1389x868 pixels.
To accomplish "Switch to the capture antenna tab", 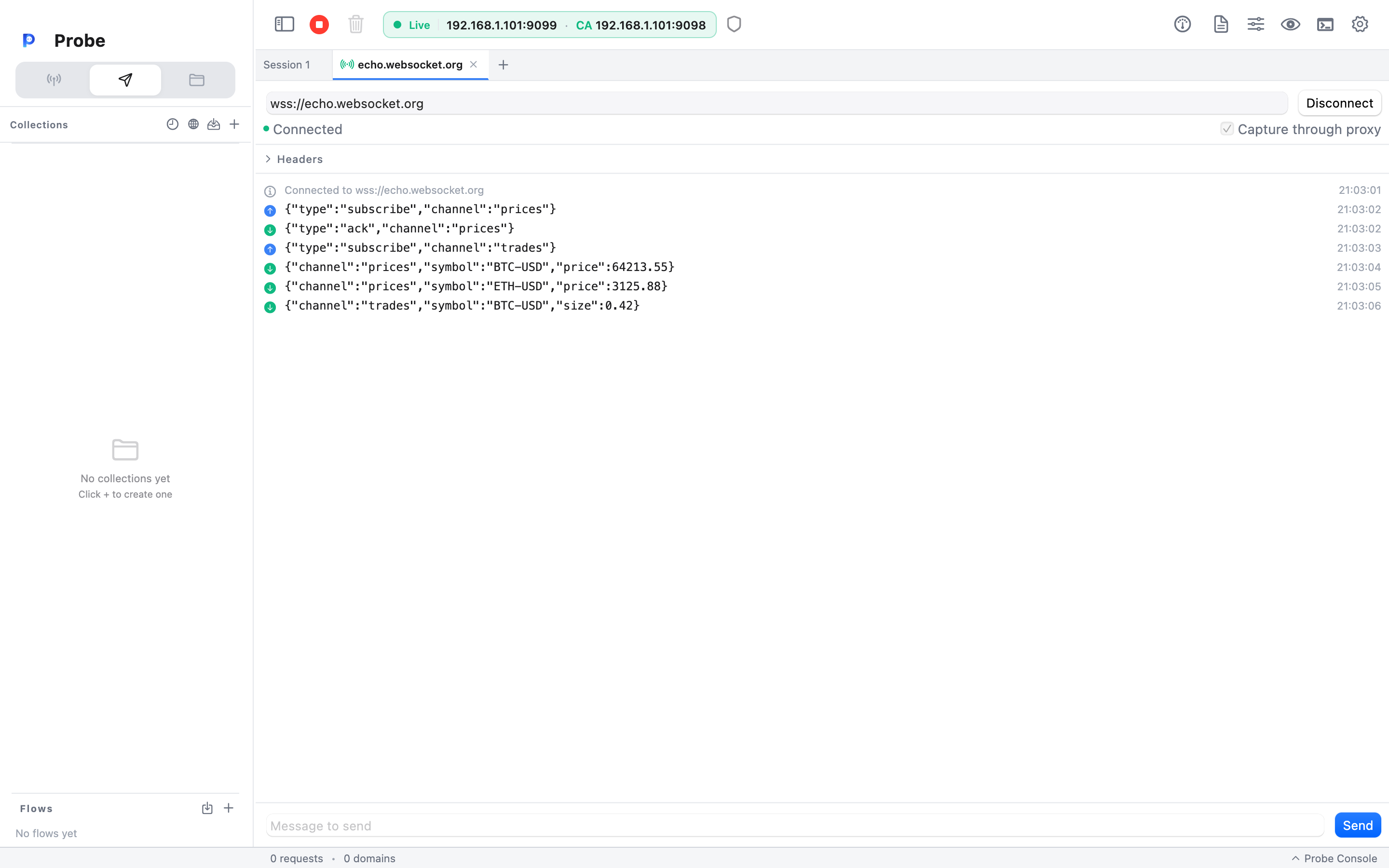I will (54, 80).
